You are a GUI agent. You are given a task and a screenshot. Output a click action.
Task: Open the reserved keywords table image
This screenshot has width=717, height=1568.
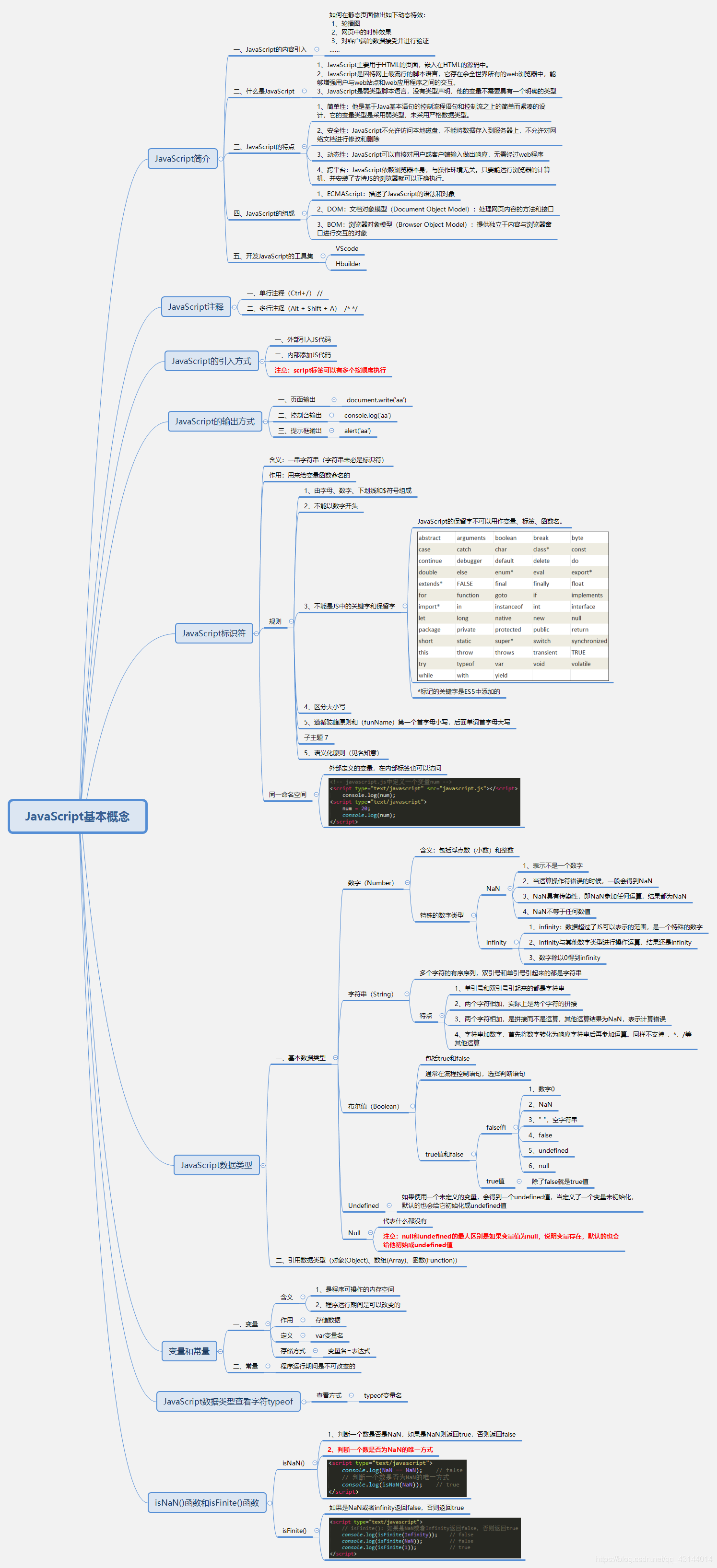[x=513, y=606]
